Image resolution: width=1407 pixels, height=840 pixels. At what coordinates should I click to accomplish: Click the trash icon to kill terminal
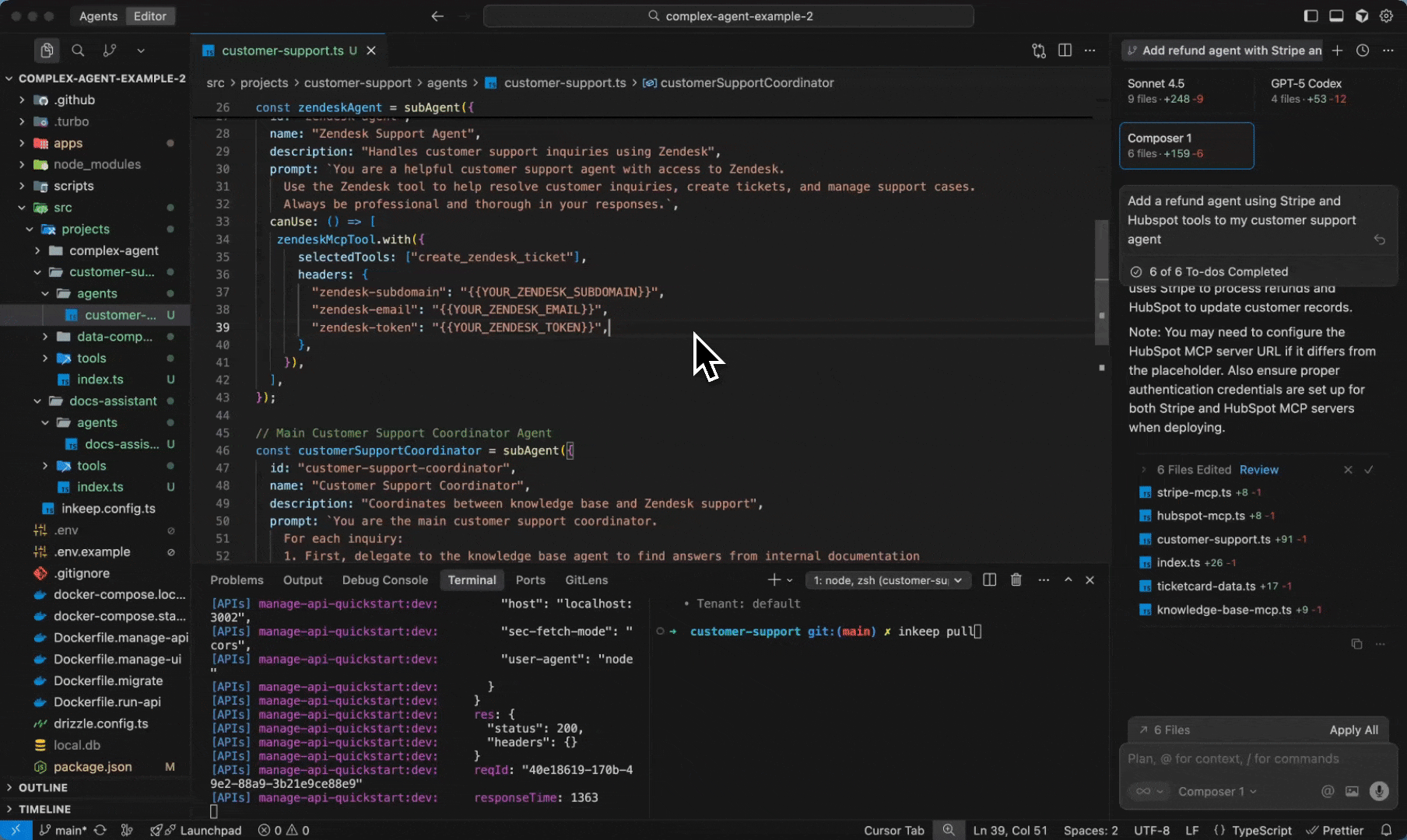[1016, 580]
